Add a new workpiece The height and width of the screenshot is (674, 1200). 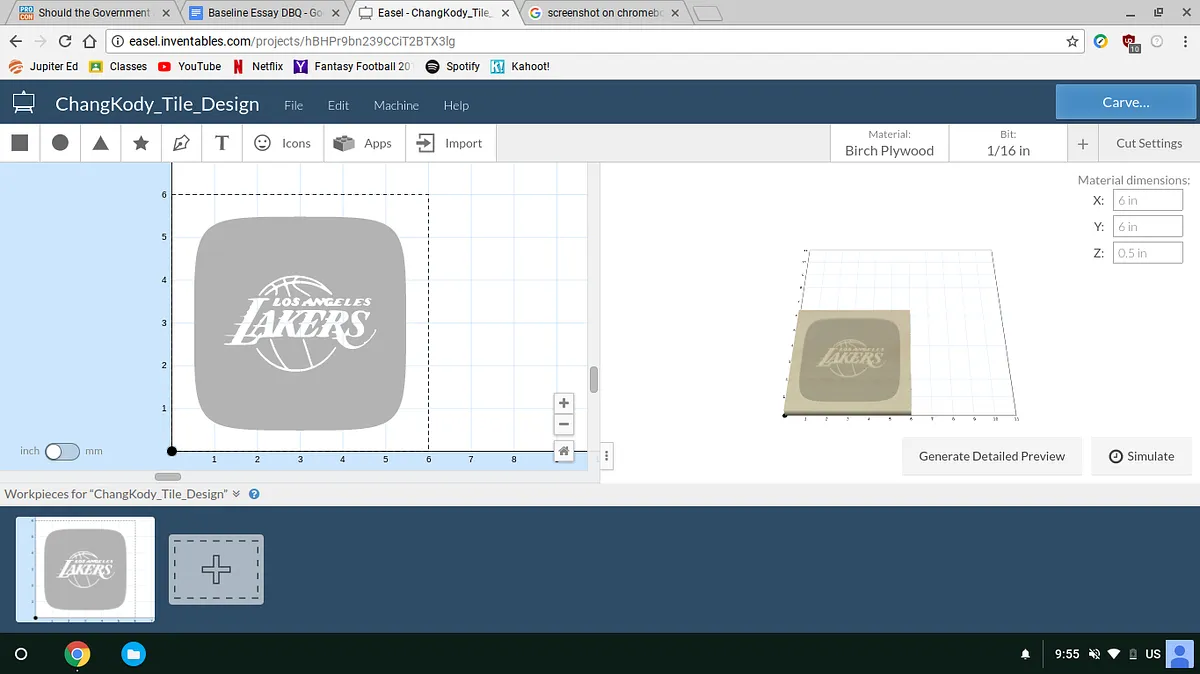click(216, 569)
